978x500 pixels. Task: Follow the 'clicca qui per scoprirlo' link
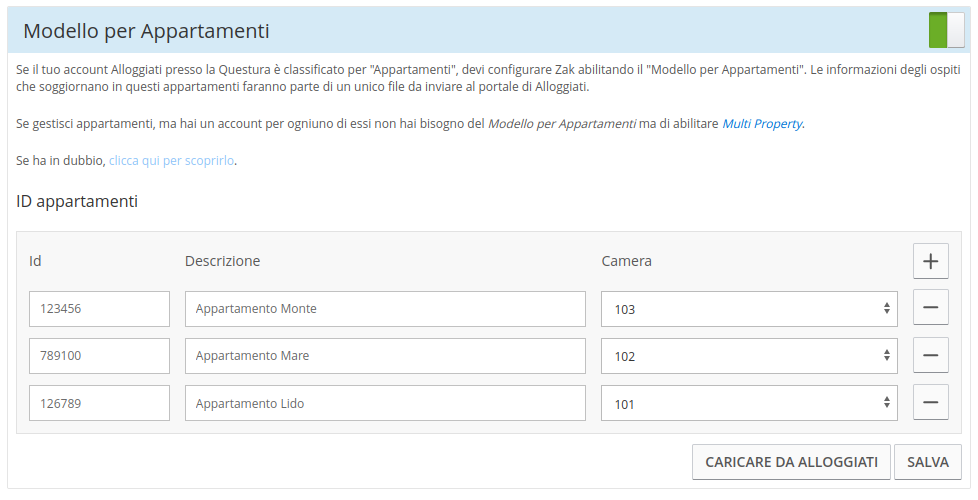(172, 160)
